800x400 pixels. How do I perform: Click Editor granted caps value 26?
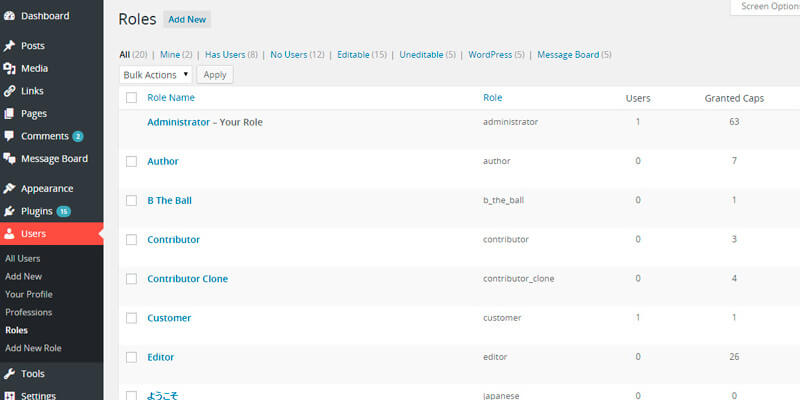pos(734,357)
